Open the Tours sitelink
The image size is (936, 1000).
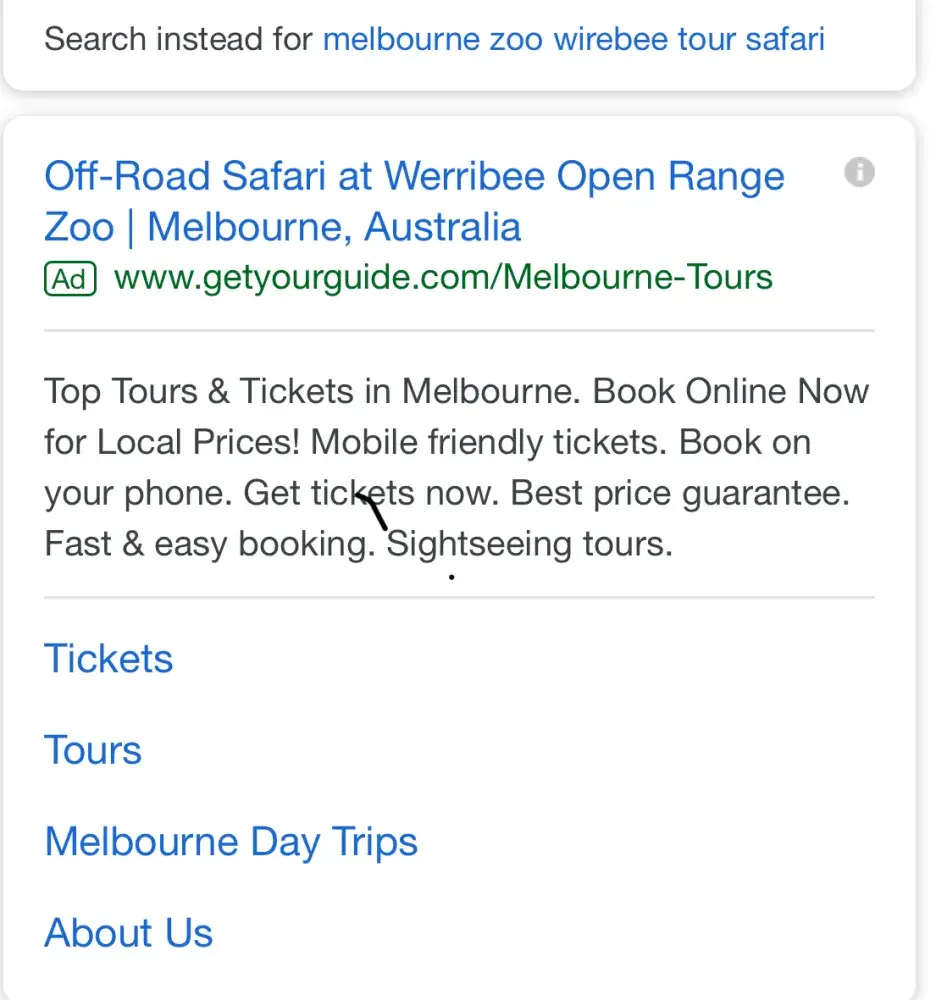(x=93, y=751)
